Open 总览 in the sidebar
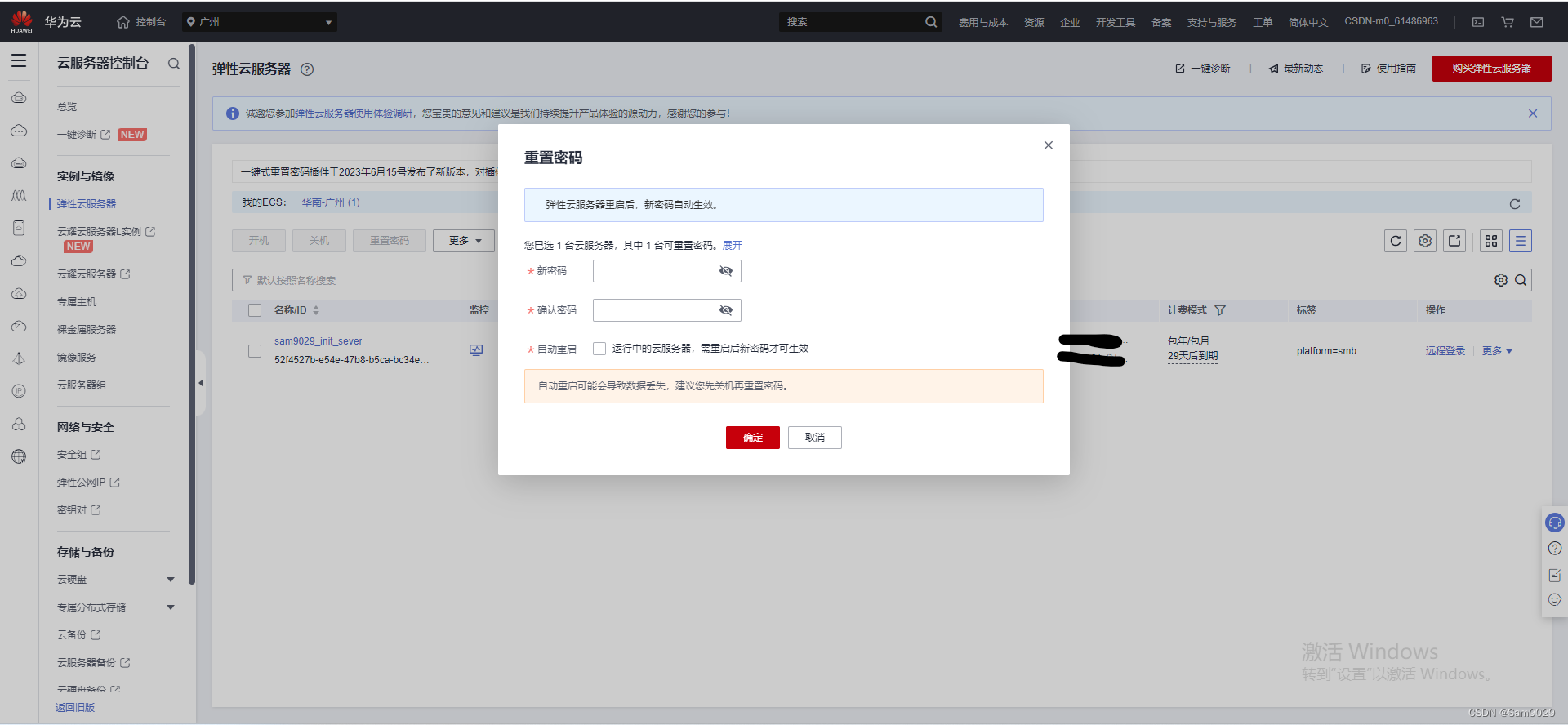This screenshot has height=725, width=1568. click(x=67, y=107)
